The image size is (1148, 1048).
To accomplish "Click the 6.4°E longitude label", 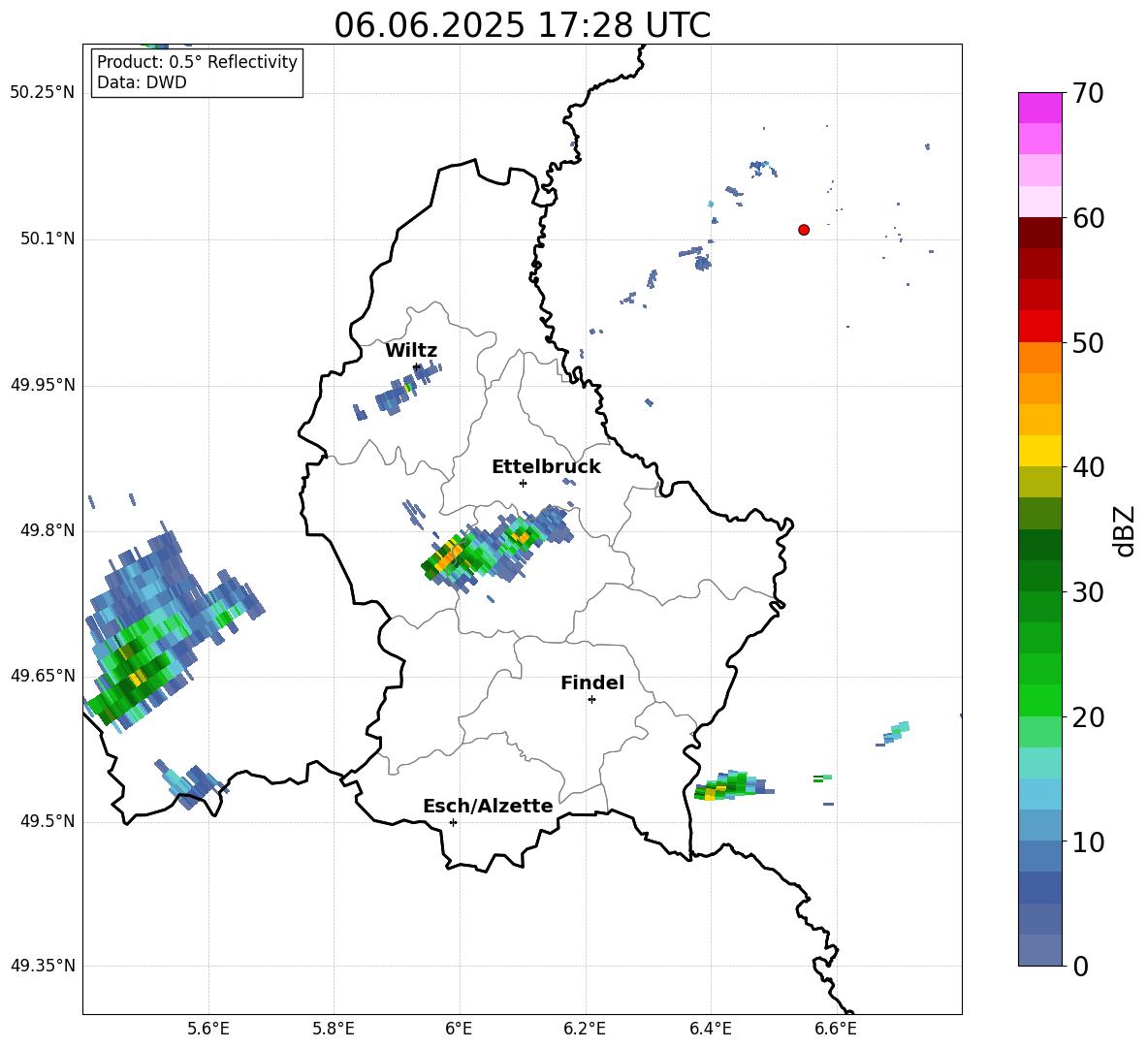I will [x=710, y=1029].
